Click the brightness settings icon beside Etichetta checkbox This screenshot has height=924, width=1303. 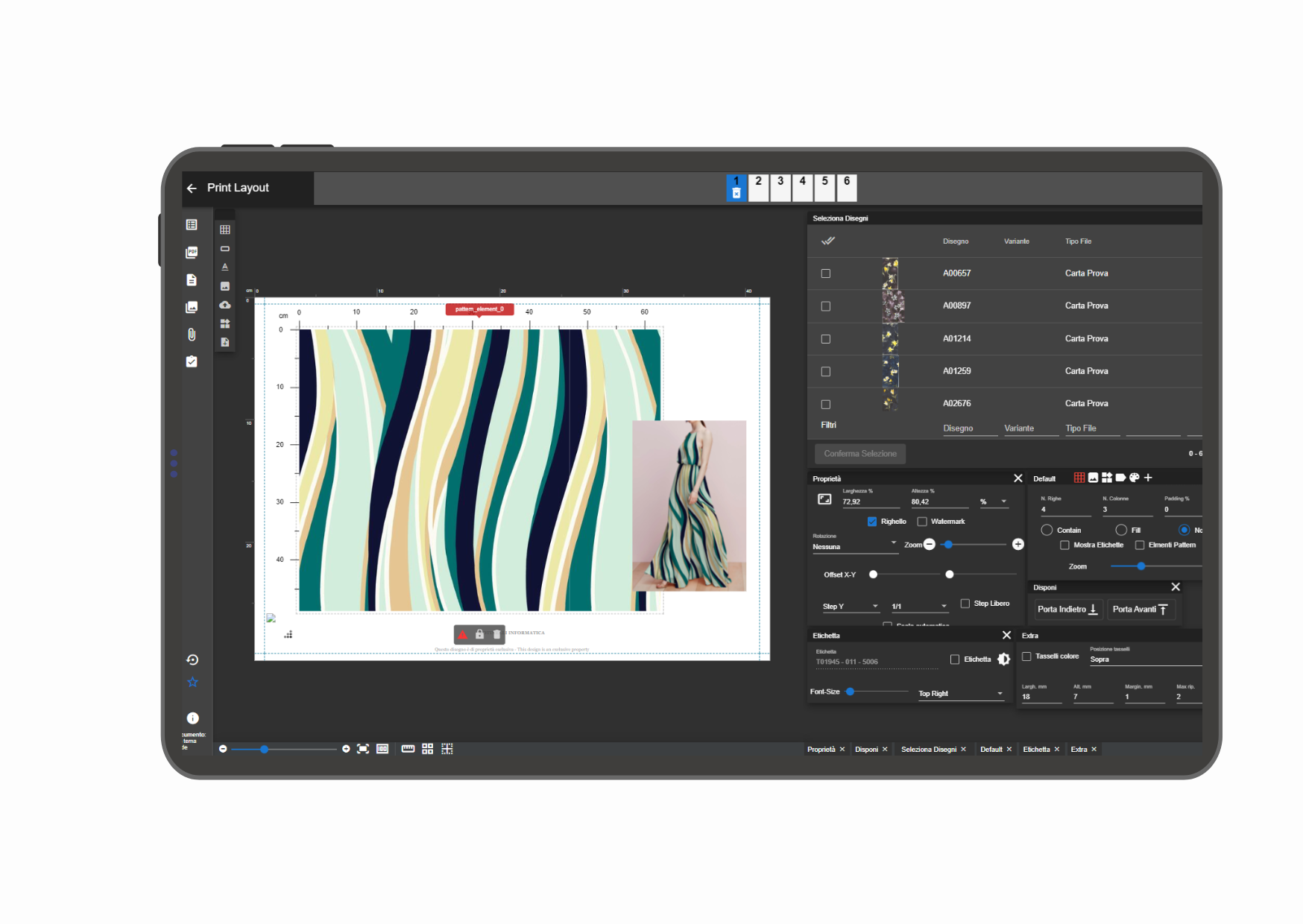click(x=1004, y=659)
